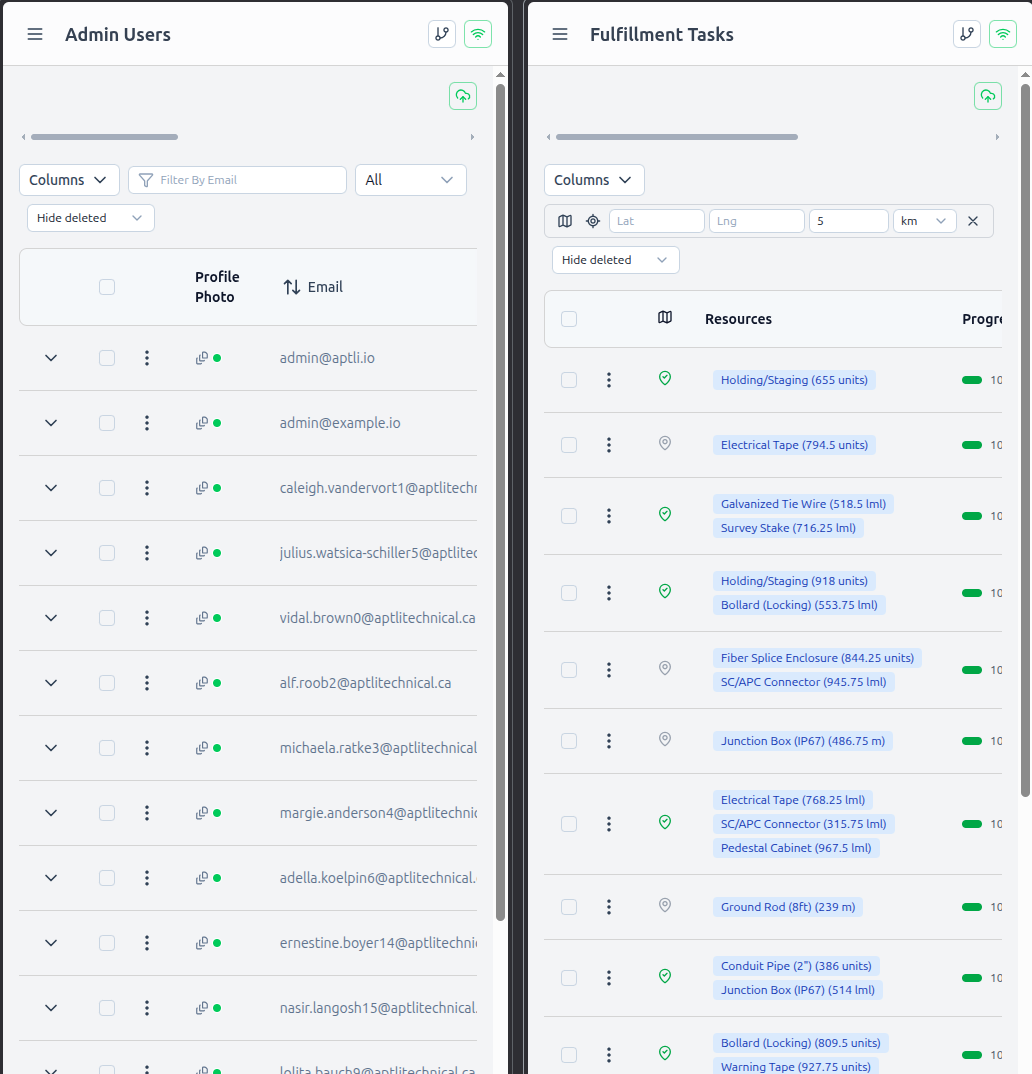The height and width of the screenshot is (1074, 1032).
Task: Check the checkbox for admin@example.io row
Action: [107, 423]
